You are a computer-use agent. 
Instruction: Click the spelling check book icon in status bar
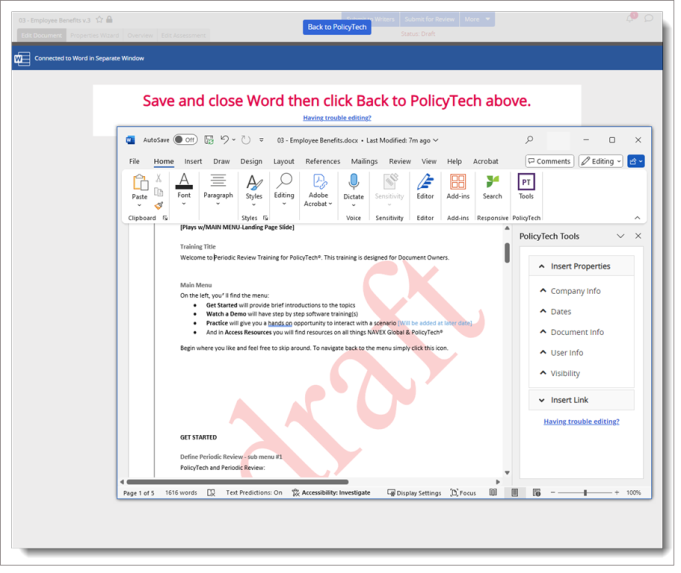[x=211, y=493]
